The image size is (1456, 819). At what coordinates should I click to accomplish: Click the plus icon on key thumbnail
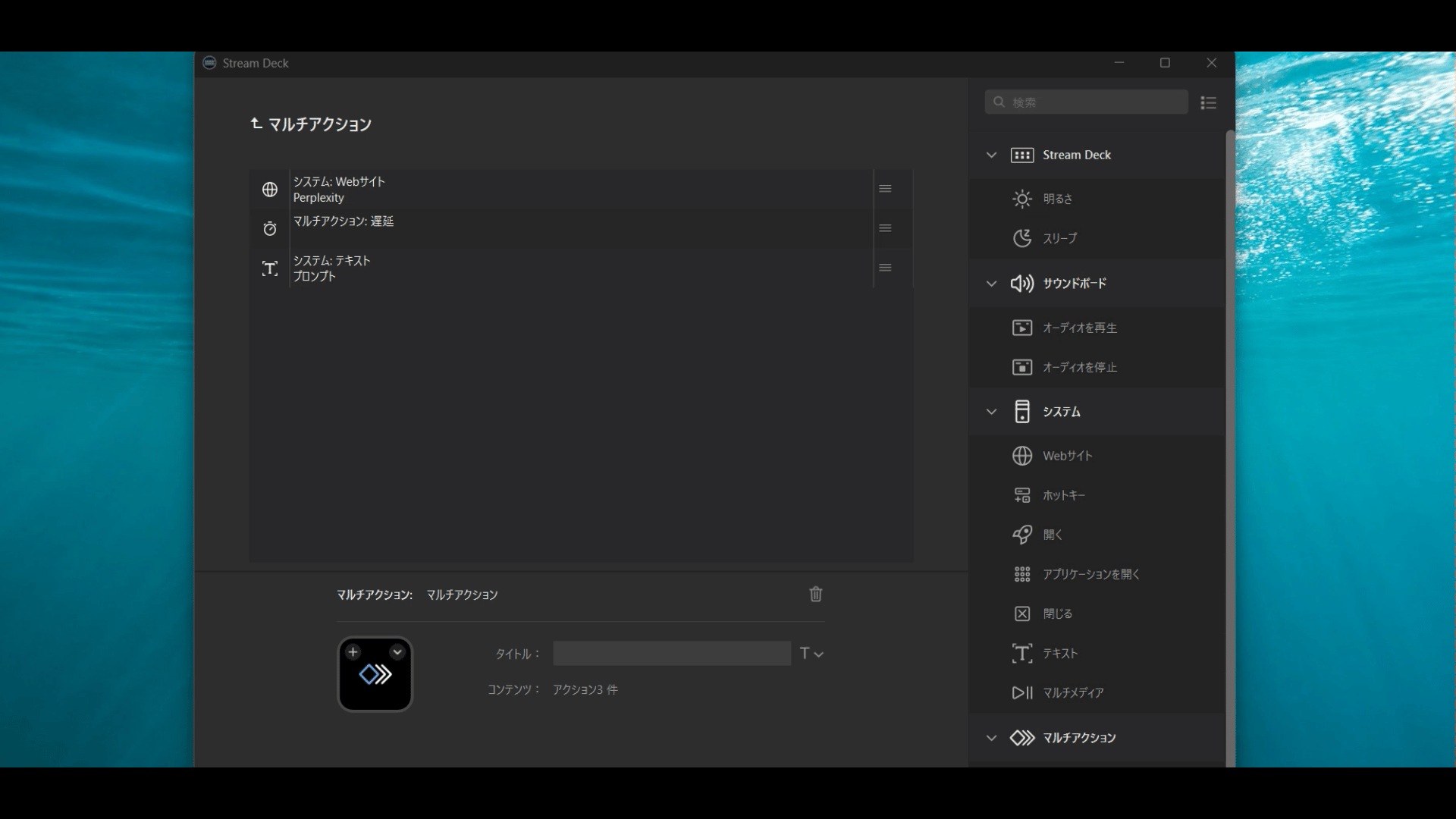pos(353,652)
